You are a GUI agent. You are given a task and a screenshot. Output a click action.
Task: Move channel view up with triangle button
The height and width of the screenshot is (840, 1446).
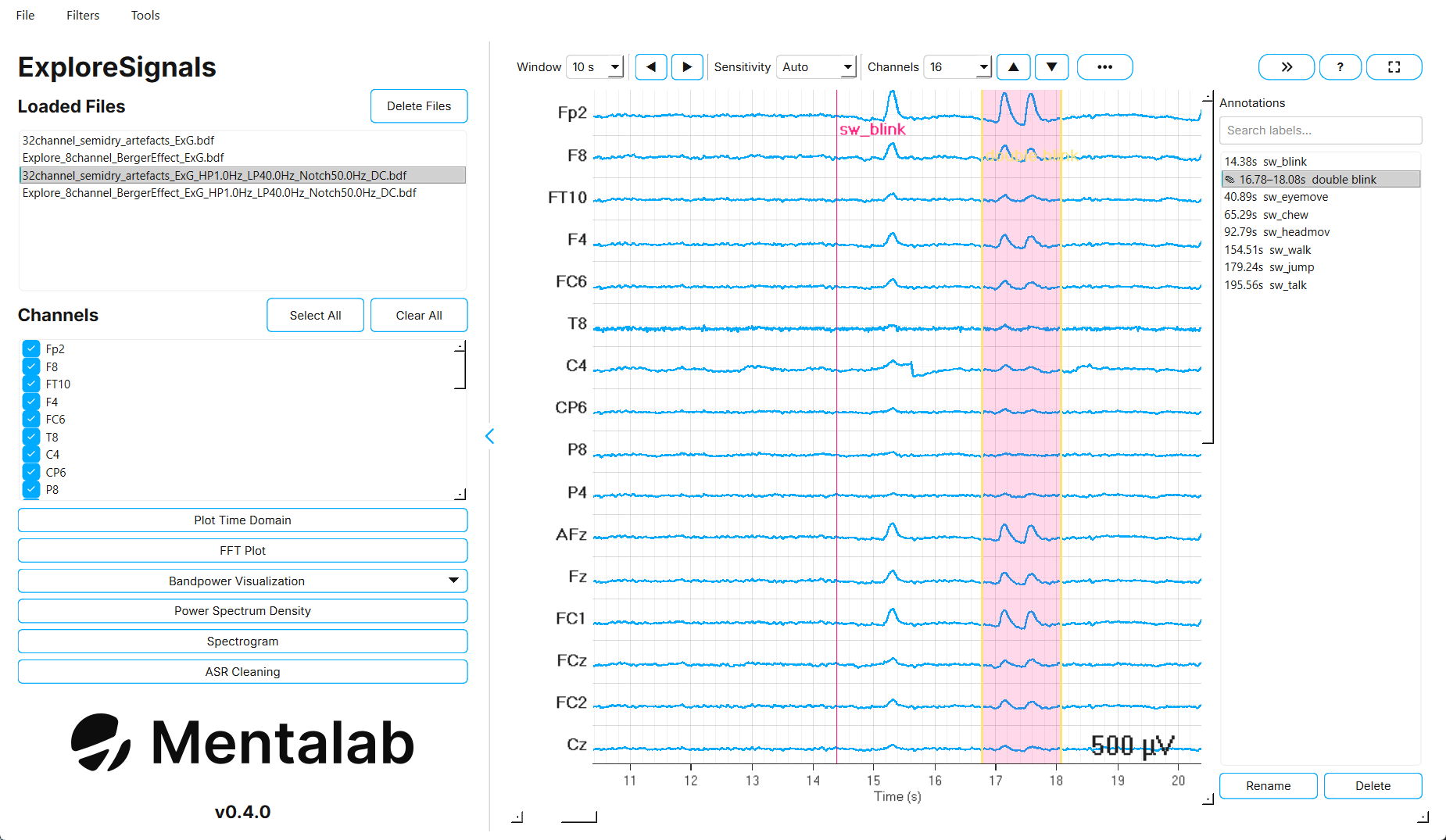coord(1013,67)
